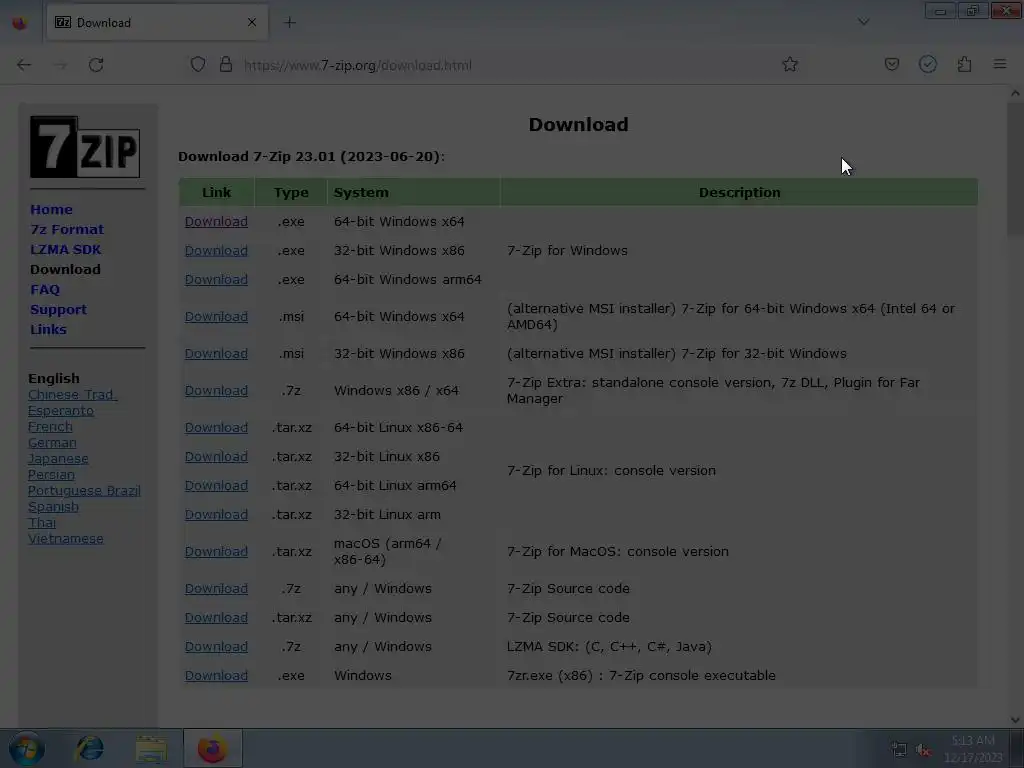The height and width of the screenshot is (768, 1024).
Task: Switch language to Chinese Trad.
Action: point(72,394)
